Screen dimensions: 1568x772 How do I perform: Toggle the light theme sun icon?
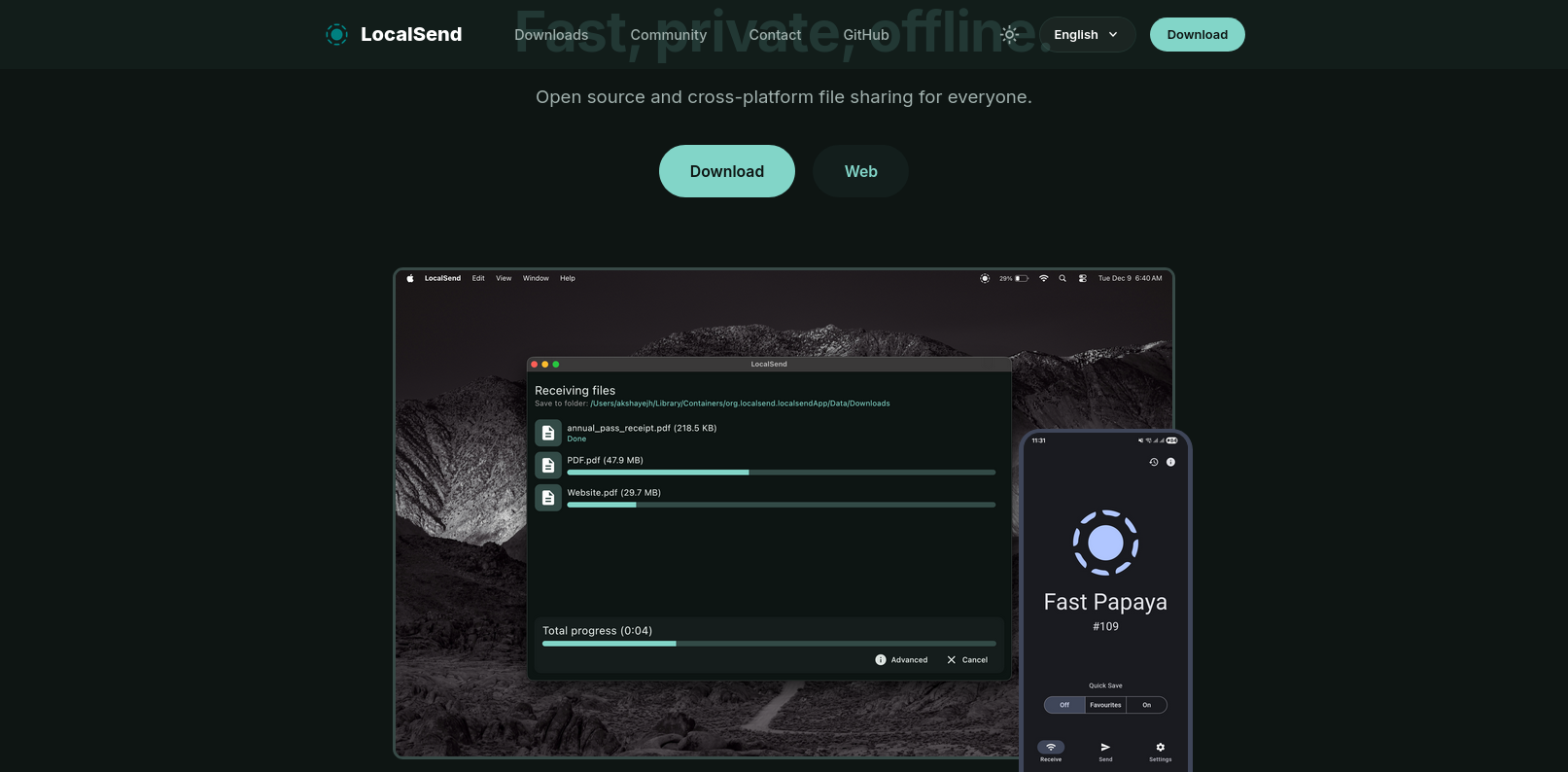[x=1010, y=35]
